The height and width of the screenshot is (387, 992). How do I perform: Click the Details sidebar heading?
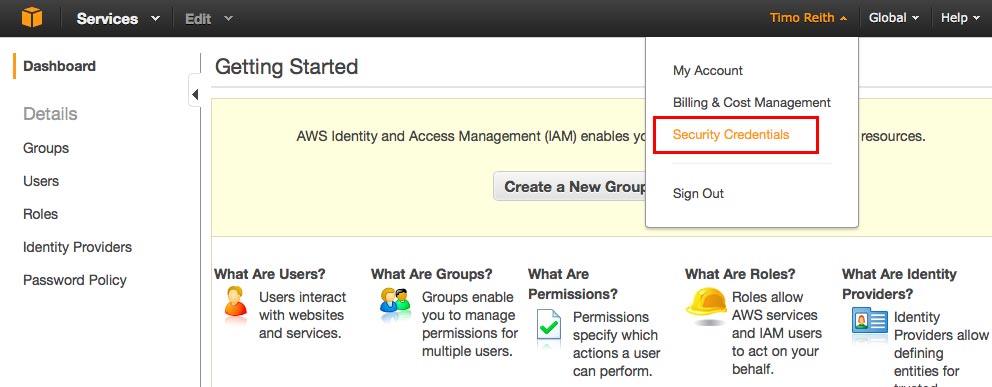[50, 114]
